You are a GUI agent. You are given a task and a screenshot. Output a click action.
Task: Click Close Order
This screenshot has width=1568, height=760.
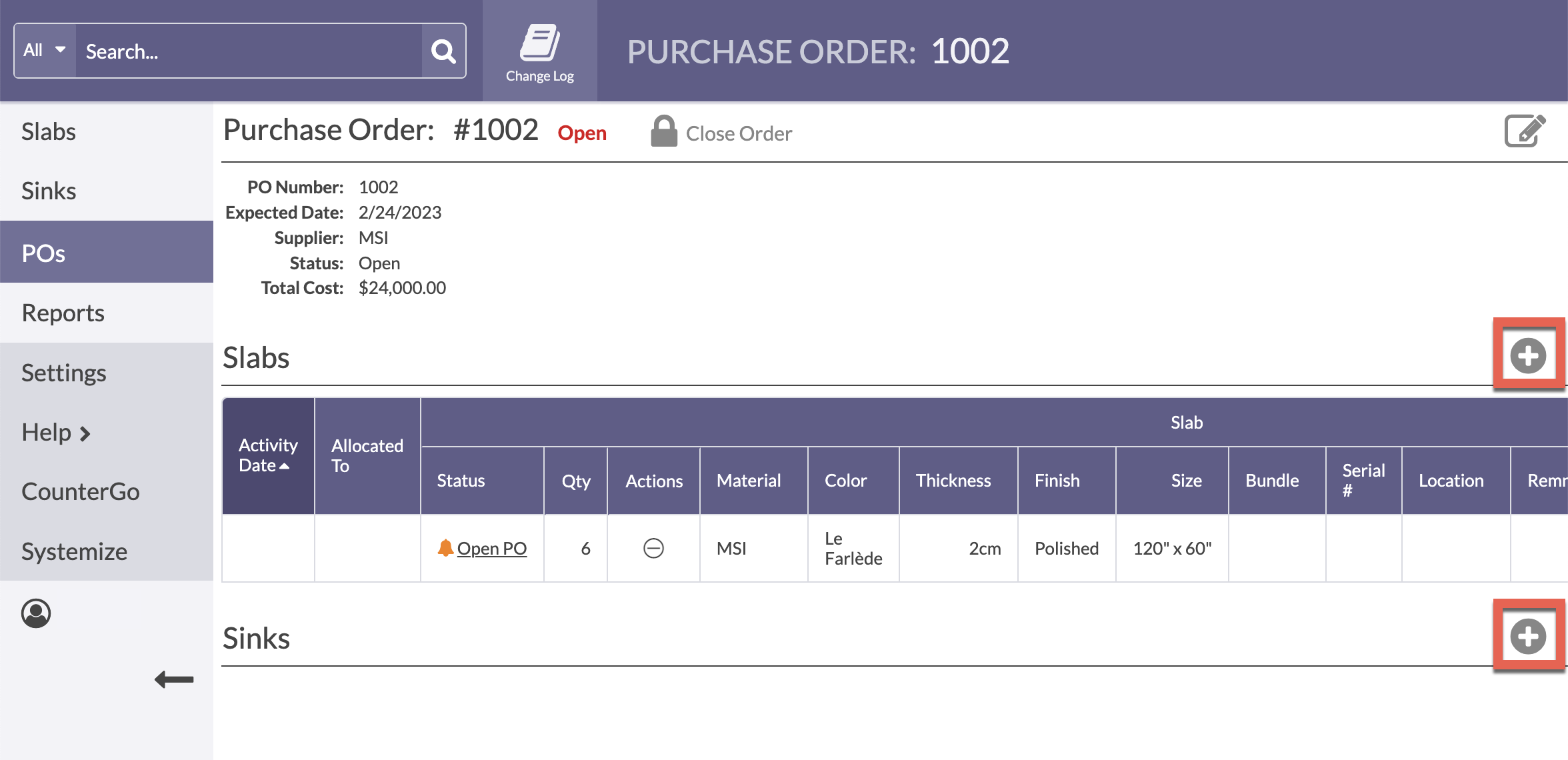coord(738,133)
